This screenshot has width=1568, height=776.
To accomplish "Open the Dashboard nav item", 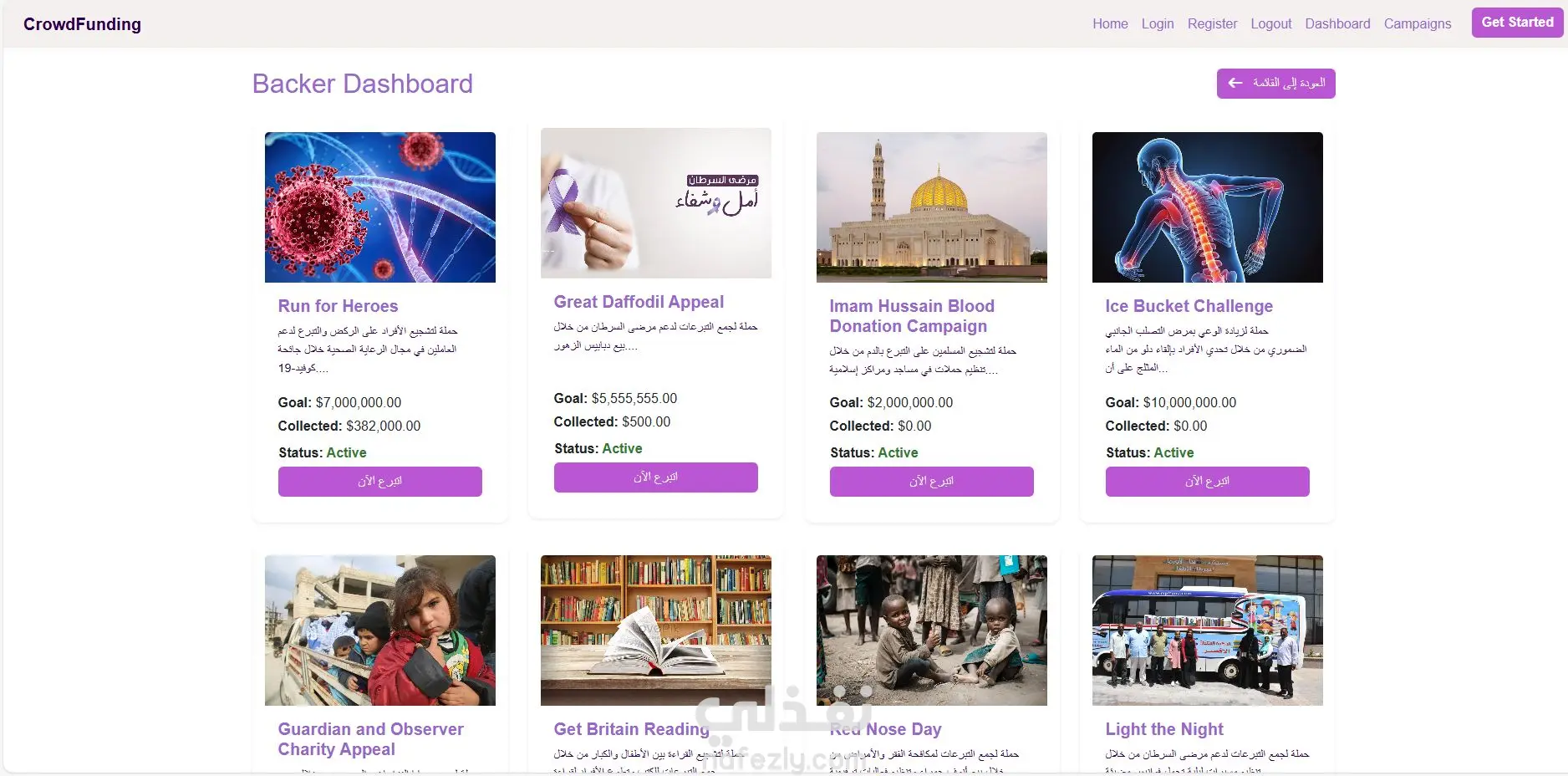I will pyautogui.click(x=1337, y=23).
